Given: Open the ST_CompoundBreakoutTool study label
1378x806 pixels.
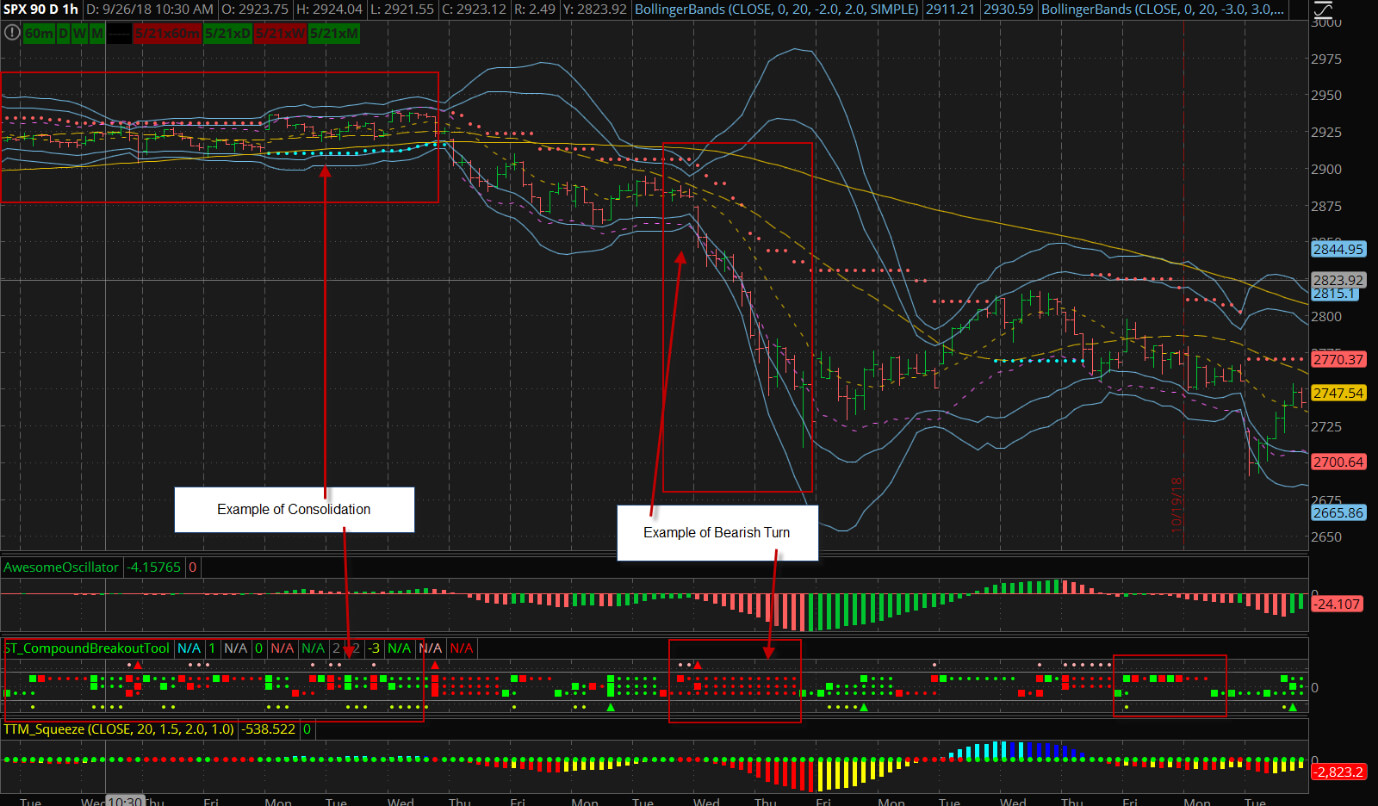Looking at the screenshot, I should tap(87, 648).
